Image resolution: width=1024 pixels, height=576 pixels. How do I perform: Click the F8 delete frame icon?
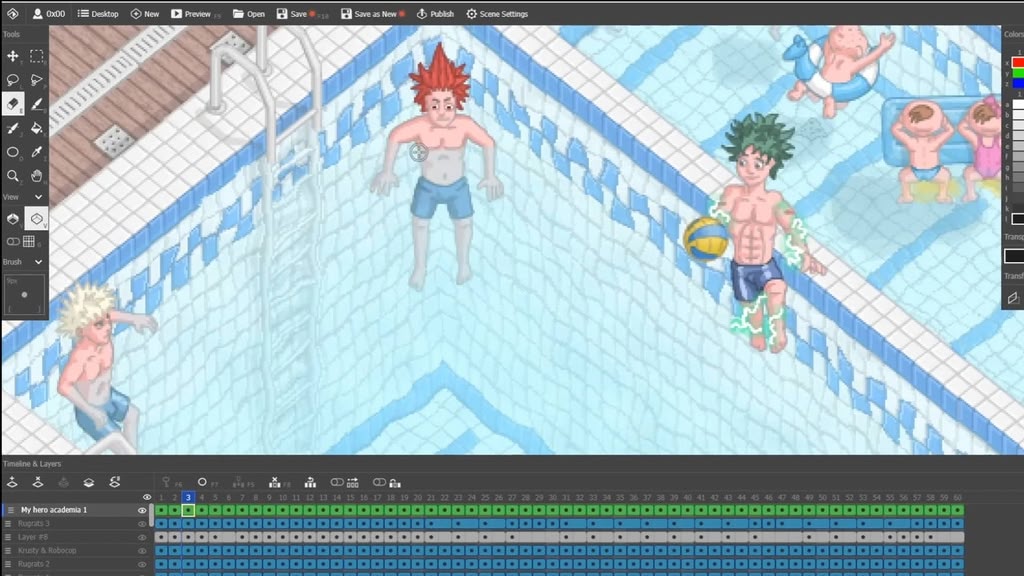coord(274,483)
